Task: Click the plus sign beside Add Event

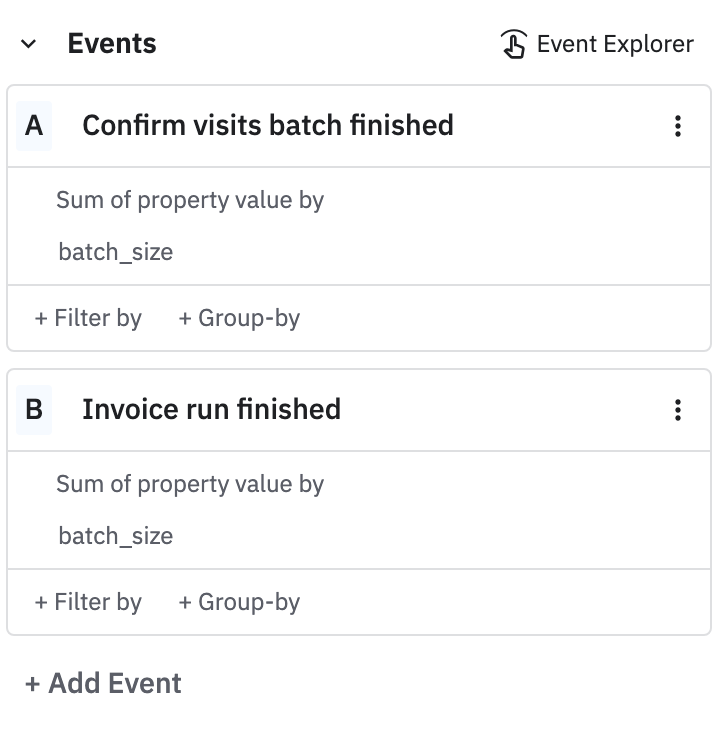Action: 33,684
